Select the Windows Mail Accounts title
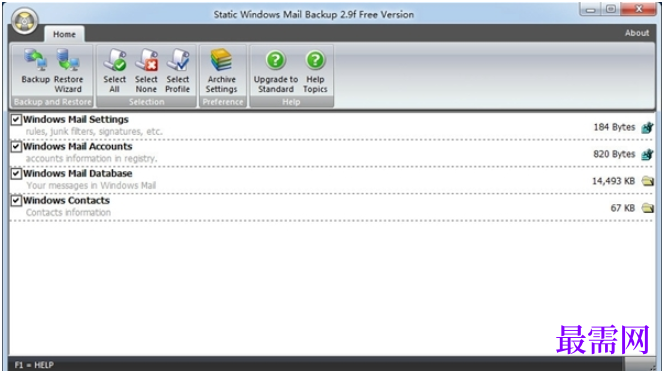This screenshot has width=668, height=371. coord(78,146)
